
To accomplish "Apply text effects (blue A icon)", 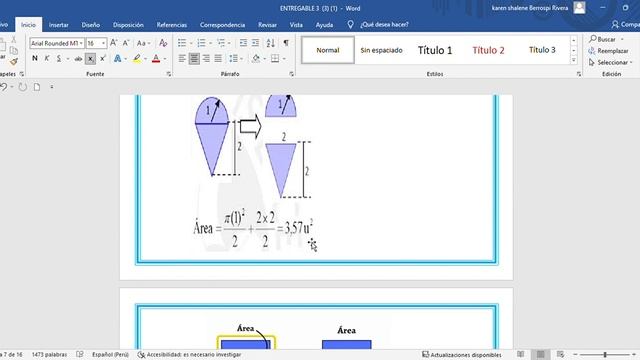I will click(x=118, y=59).
